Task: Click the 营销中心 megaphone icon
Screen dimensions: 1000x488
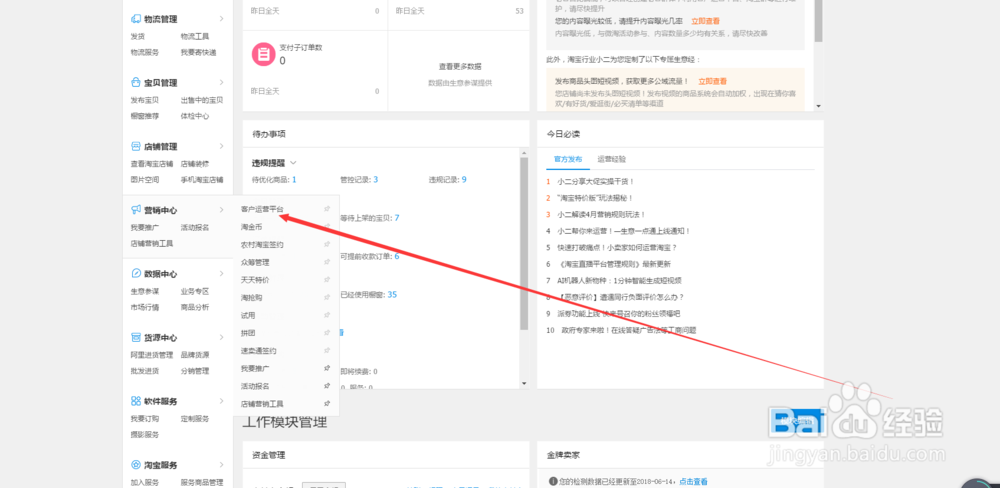Action: coord(136,210)
